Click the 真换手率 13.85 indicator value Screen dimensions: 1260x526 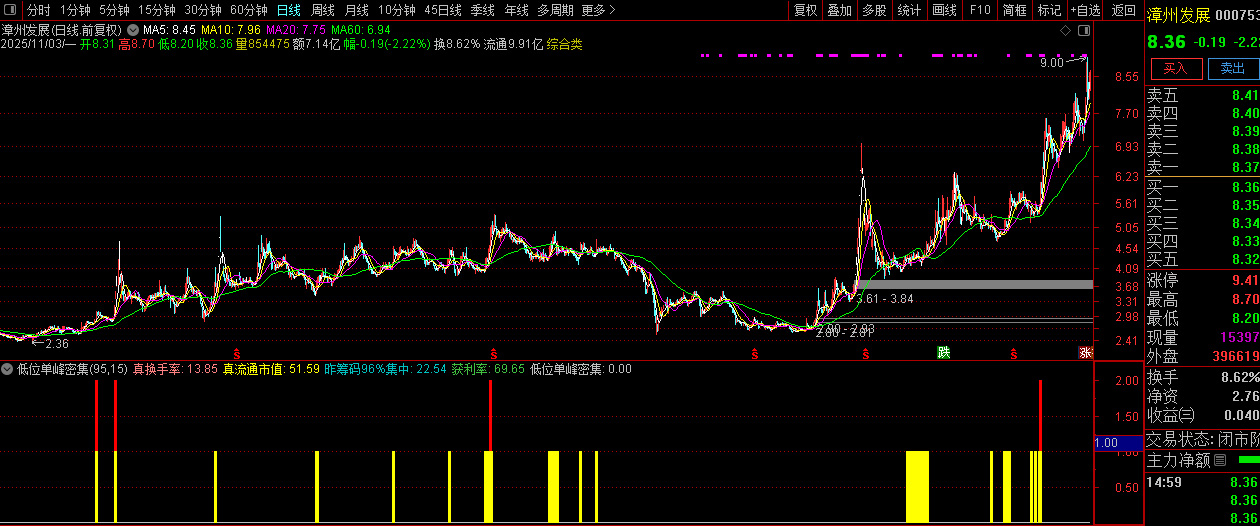click(175, 369)
